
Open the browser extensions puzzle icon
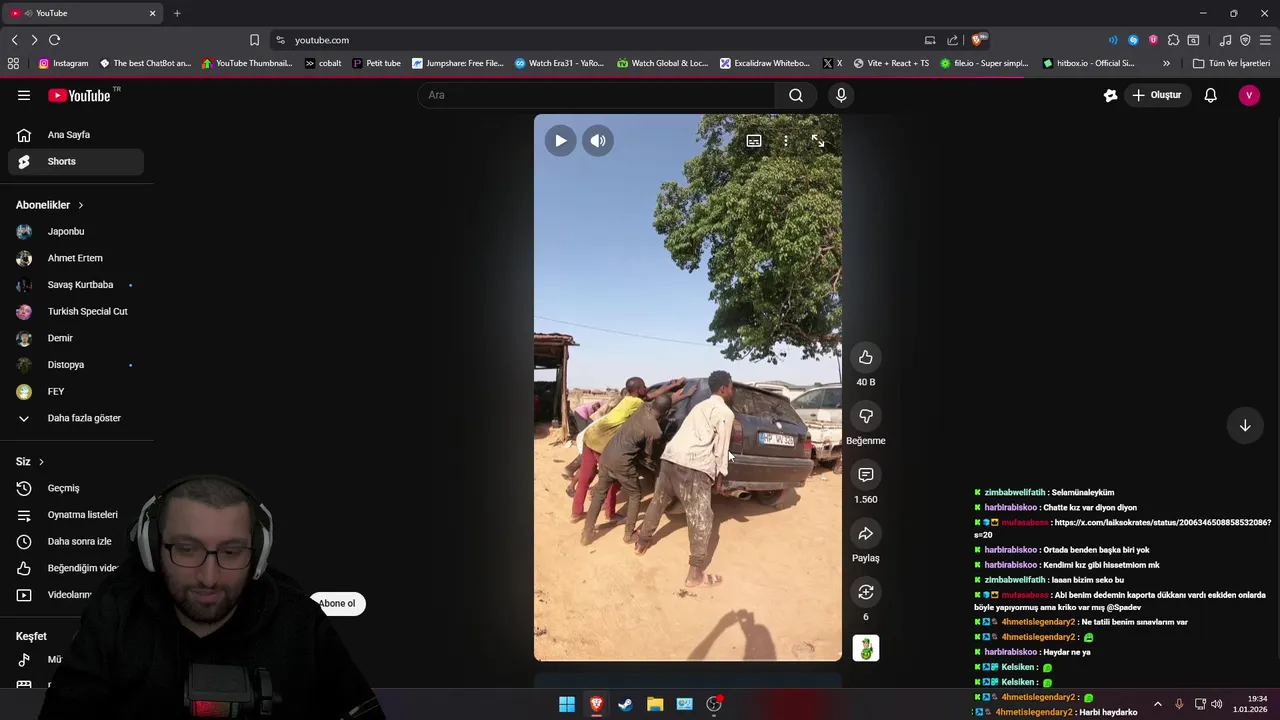pyautogui.click(x=1173, y=40)
